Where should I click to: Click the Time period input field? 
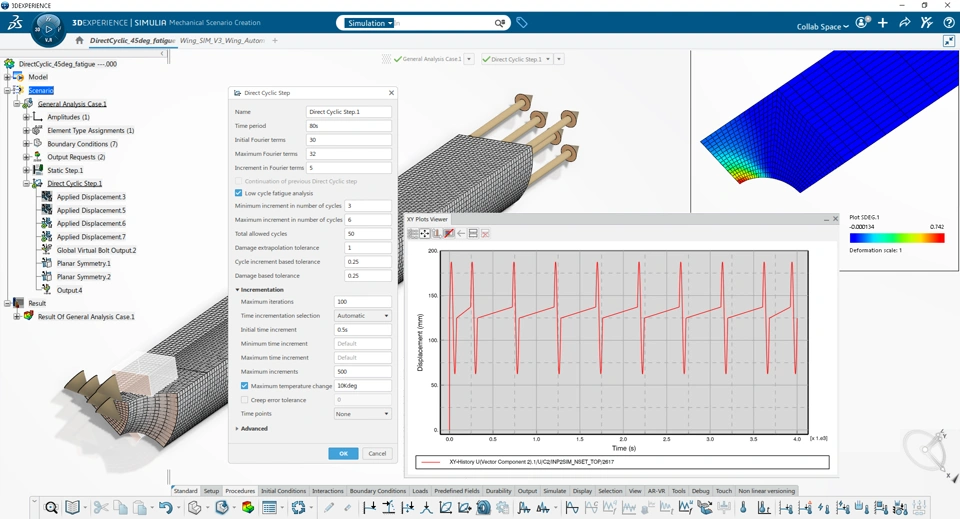(x=348, y=125)
